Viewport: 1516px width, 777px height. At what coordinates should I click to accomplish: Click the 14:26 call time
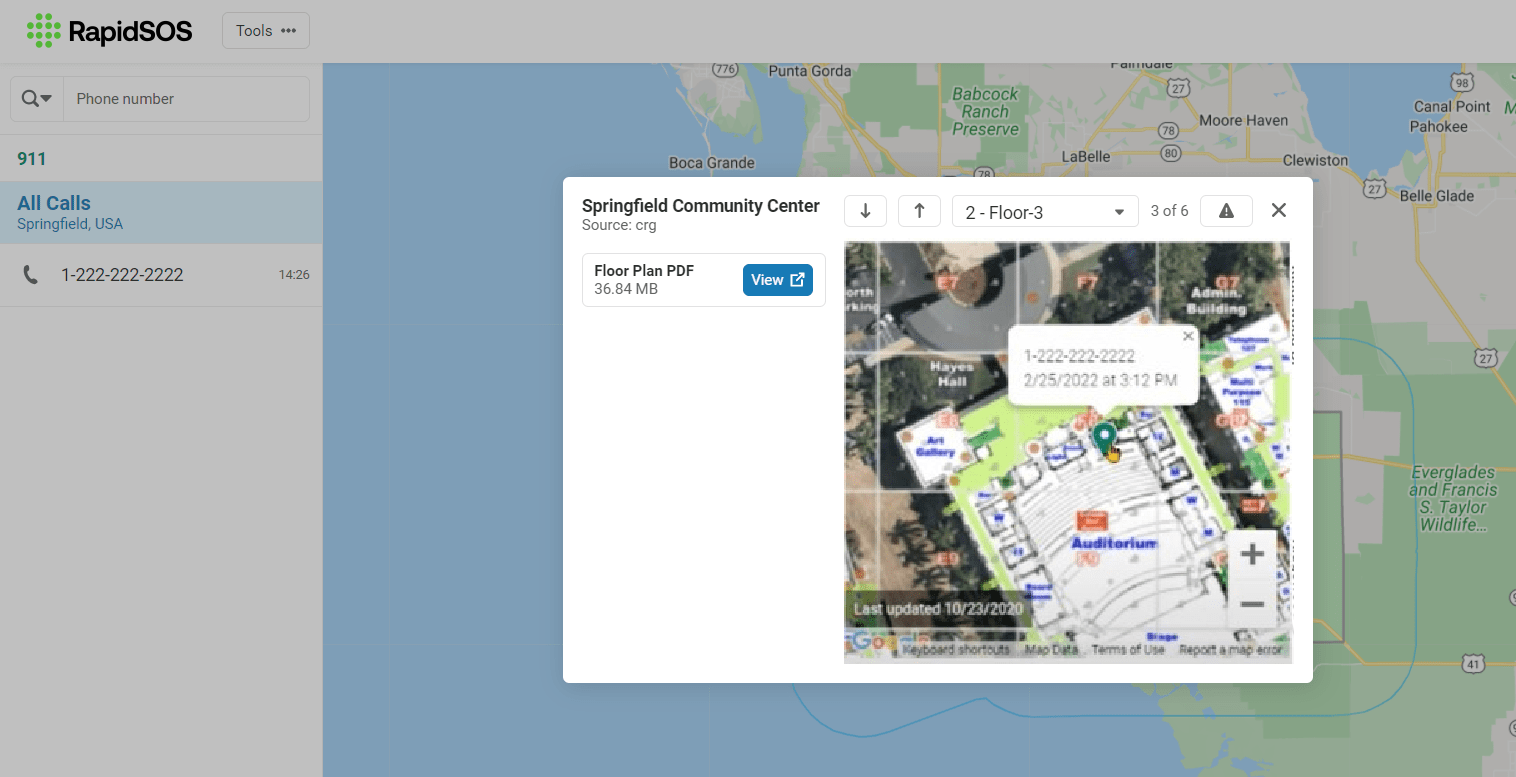point(294,275)
